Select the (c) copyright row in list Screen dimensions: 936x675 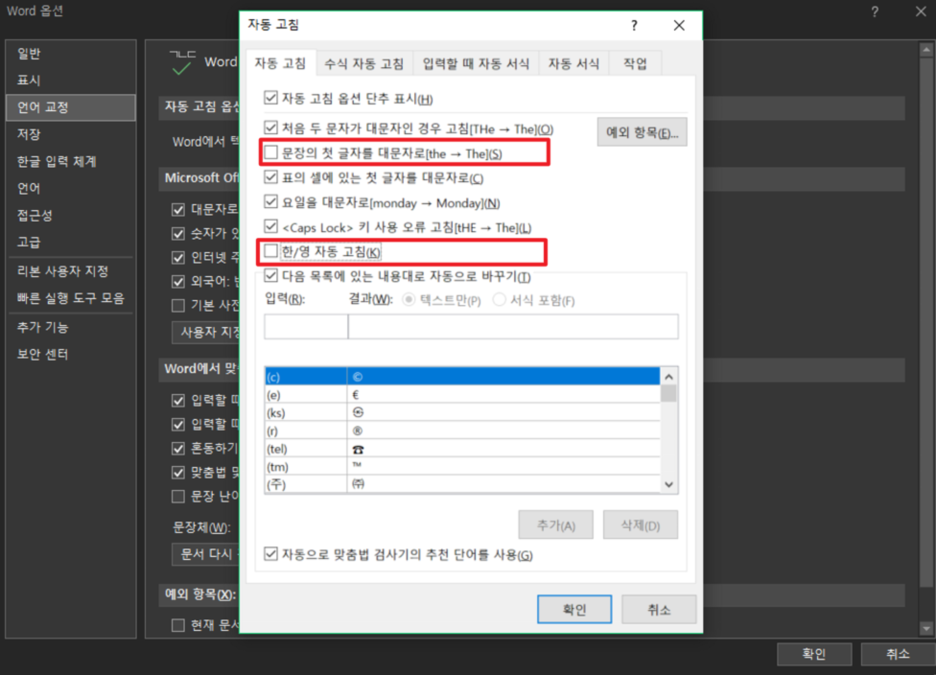click(x=462, y=377)
